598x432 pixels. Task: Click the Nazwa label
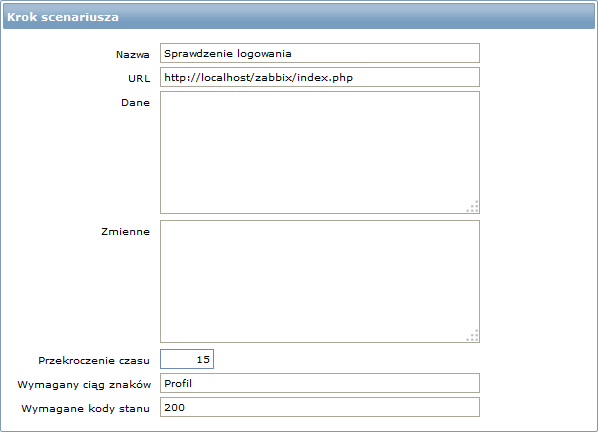(x=133, y=55)
